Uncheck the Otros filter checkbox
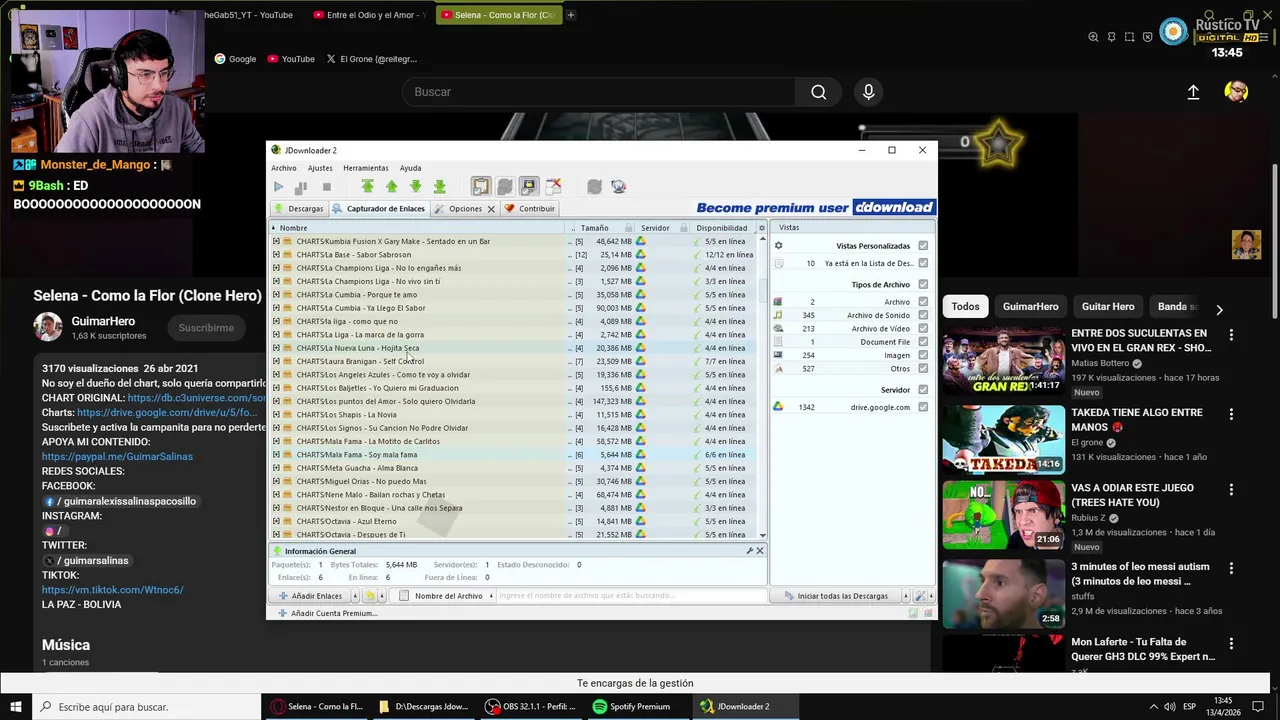Viewport: 1280px width, 720px height. click(x=923, y=368)
